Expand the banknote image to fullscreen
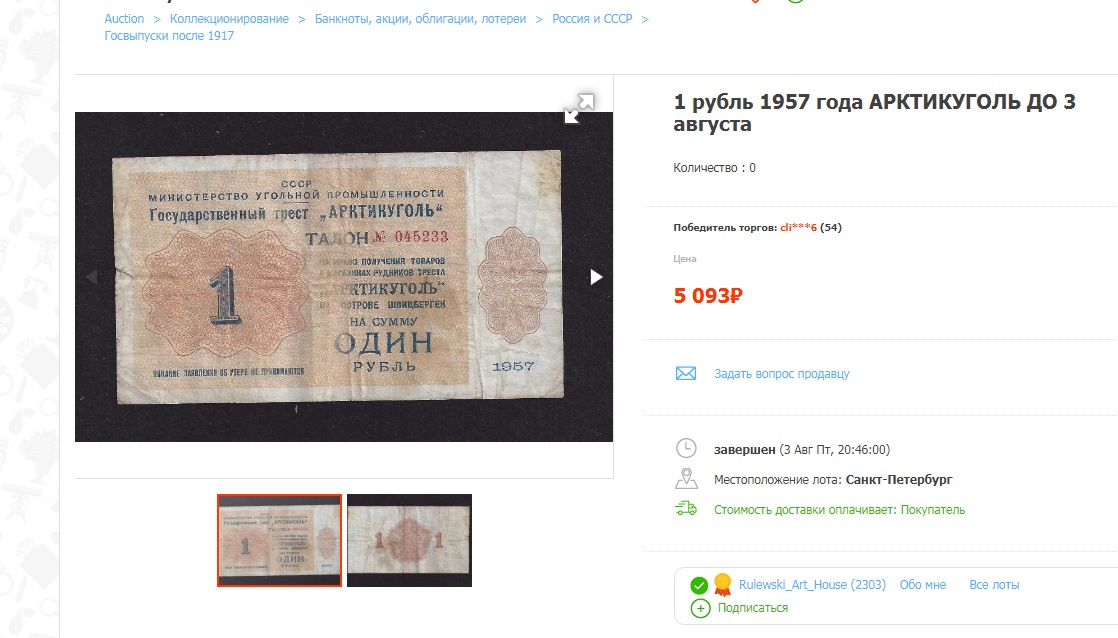 [x=579, y=108]
